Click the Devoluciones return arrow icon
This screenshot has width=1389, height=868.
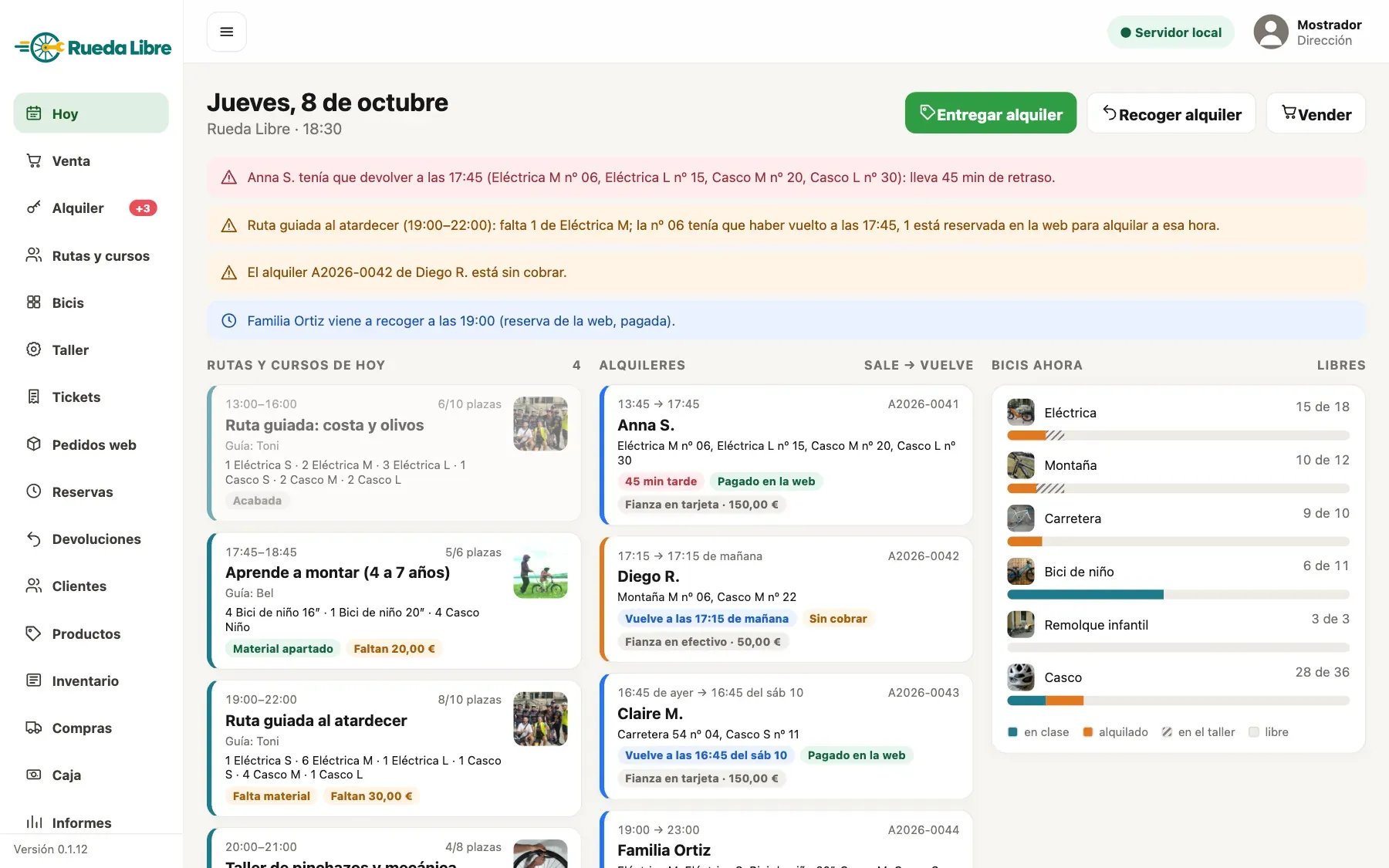(x=34, y=539)
